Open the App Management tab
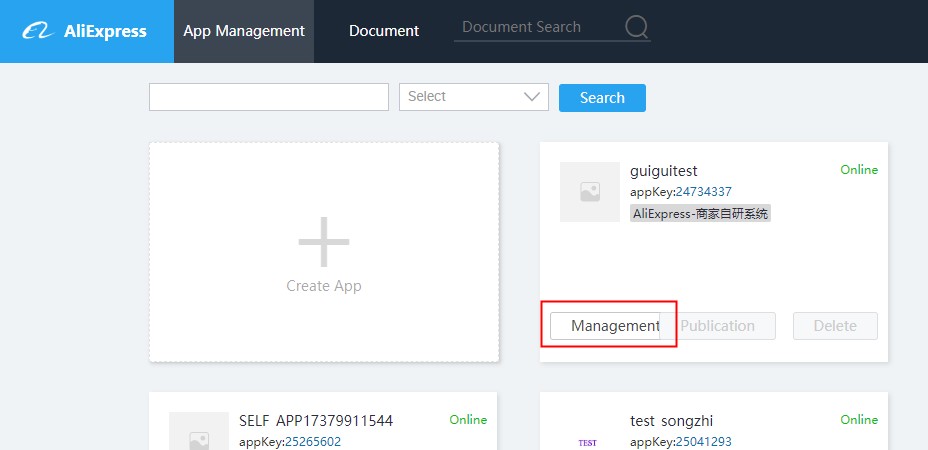The image size is (928, 450). (x=244, y=31)
